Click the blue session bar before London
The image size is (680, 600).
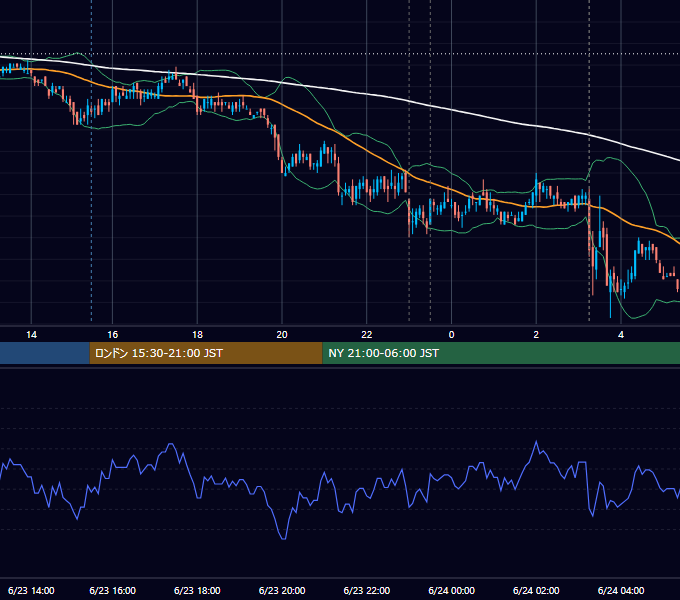tap(45, 353)
